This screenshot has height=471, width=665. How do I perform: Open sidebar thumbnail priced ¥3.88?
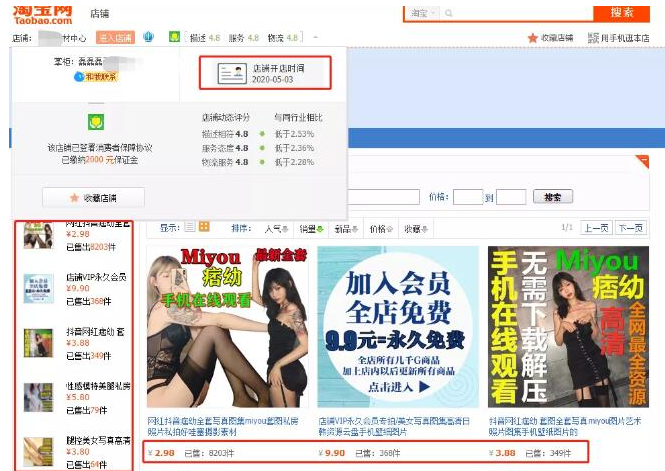tap(38, 343)
